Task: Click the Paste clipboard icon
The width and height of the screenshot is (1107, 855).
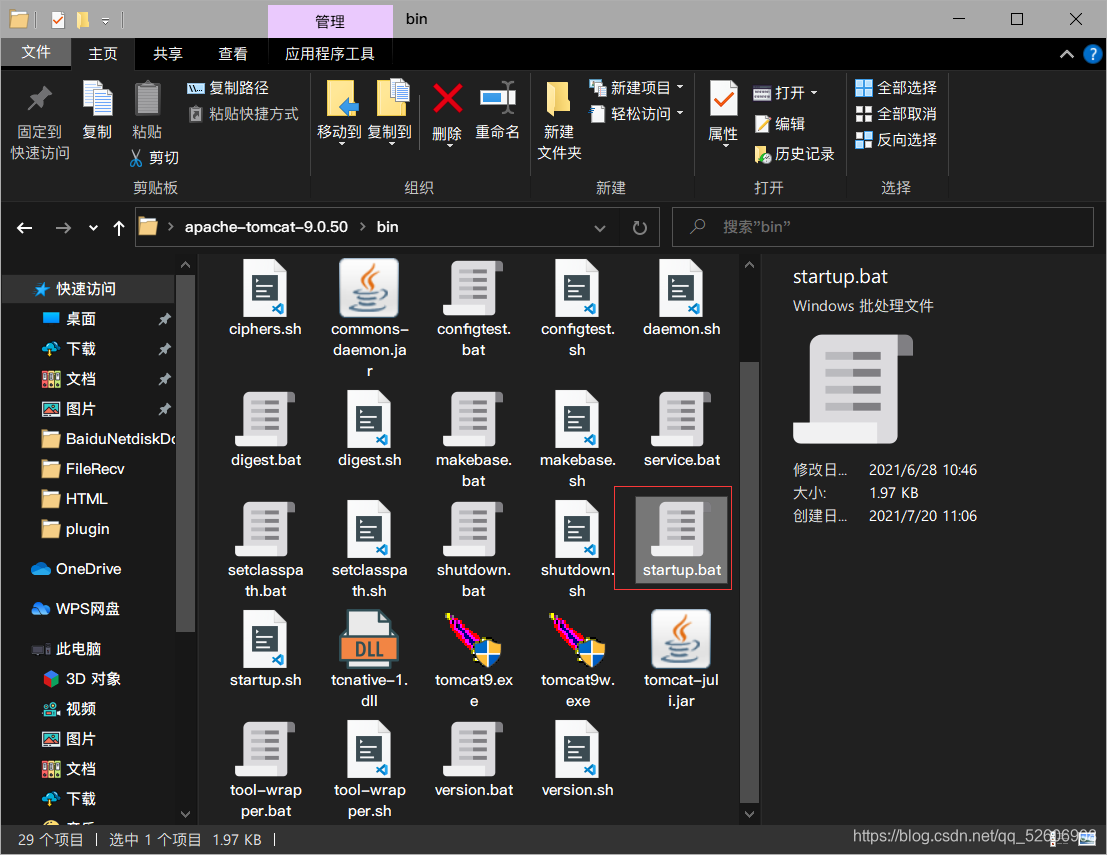Action: pyautogui.click(x=147, y=98)
